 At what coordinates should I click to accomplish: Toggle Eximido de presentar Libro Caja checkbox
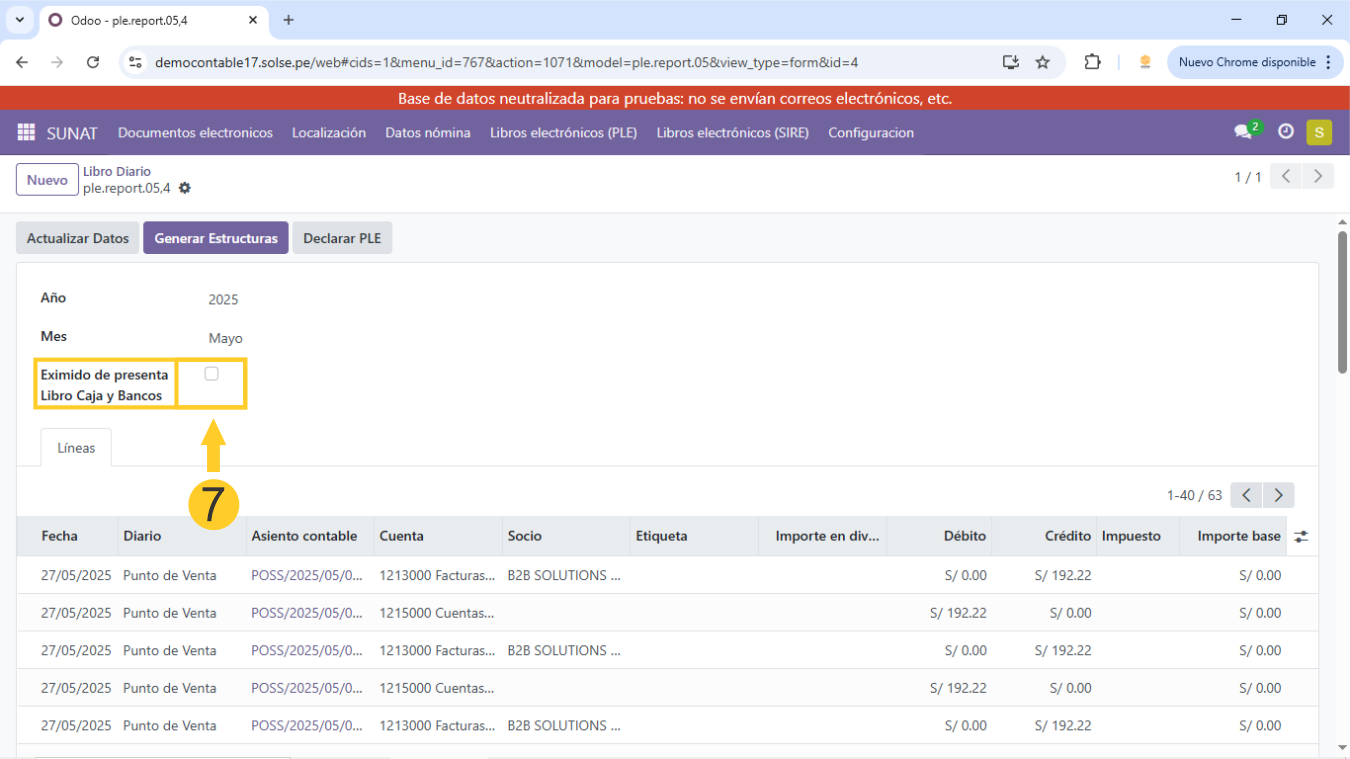tap(211, 374)
